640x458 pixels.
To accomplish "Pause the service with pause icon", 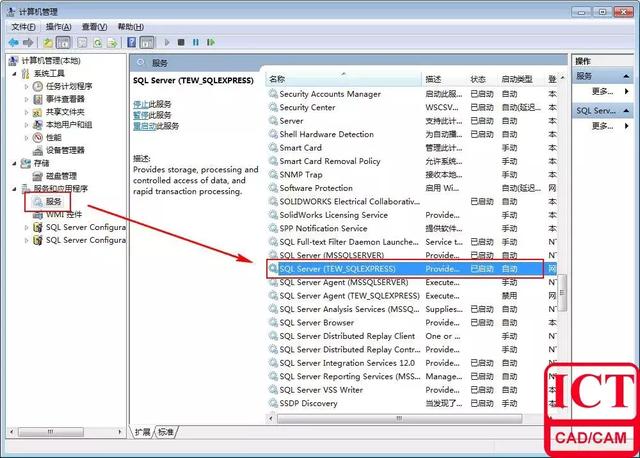I will [196, 42].
